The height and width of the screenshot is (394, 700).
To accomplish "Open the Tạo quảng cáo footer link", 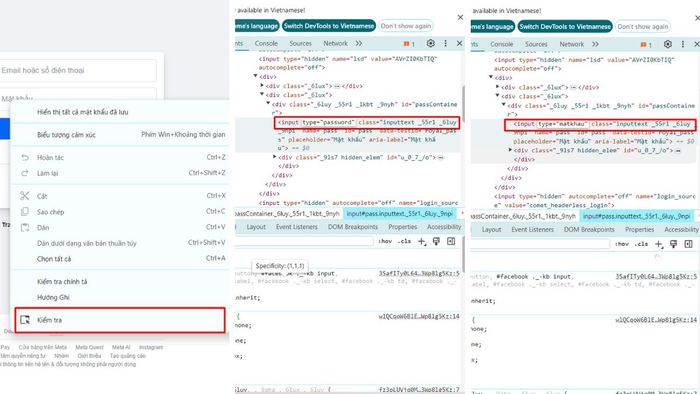I will pyautogui.click(x=128, y=356).
